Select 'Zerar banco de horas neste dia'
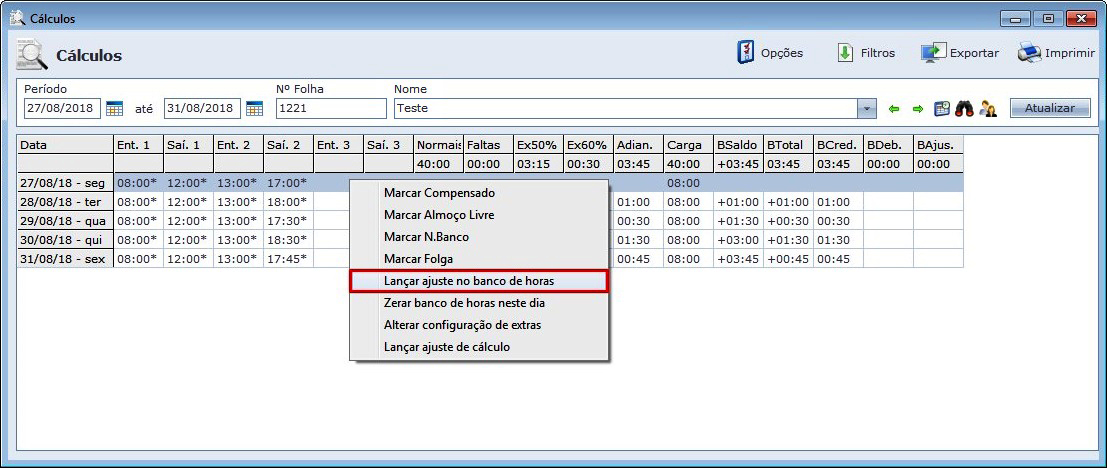The image size is (1107, 468). (464, 303)
